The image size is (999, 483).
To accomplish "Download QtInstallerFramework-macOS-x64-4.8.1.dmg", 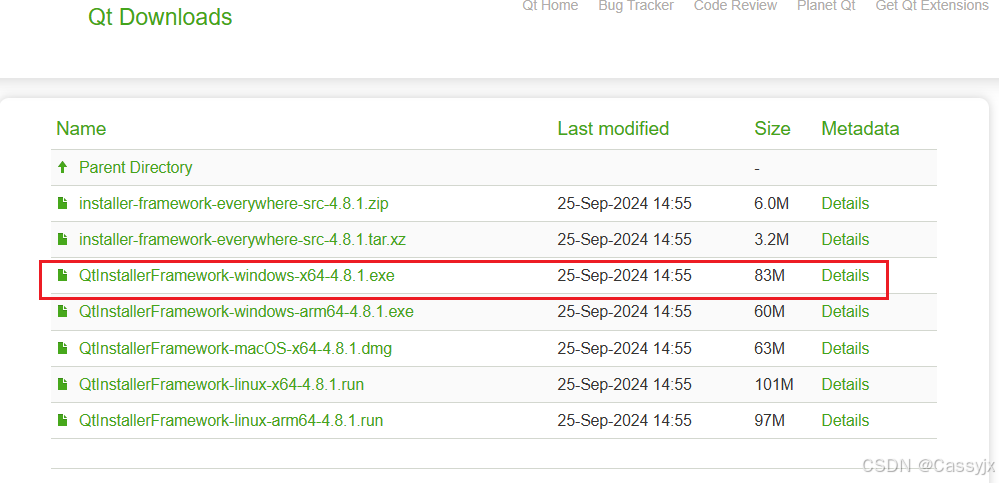I will (x=235, y=349).
